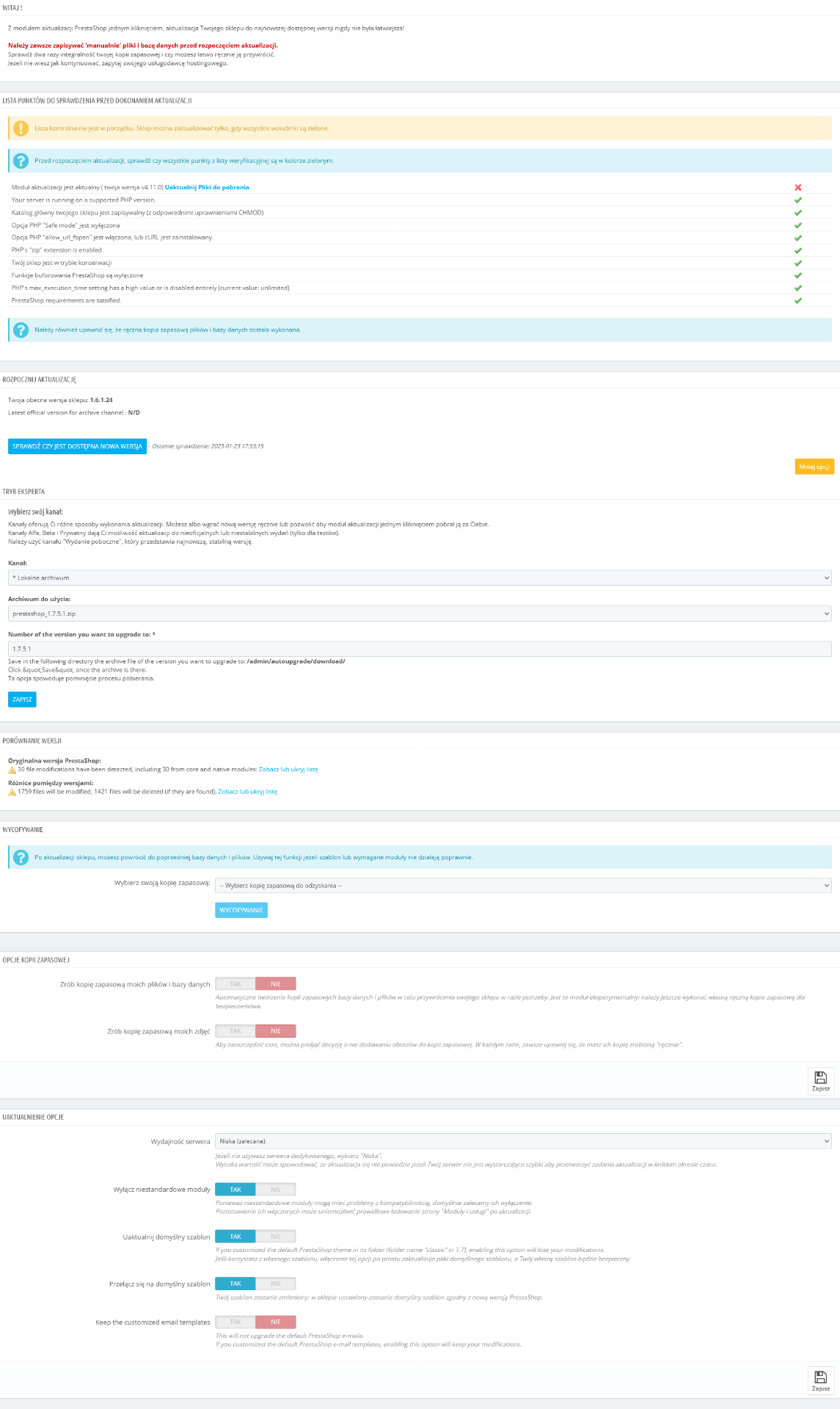Select NIE for files and database backup

coord(276,984)
